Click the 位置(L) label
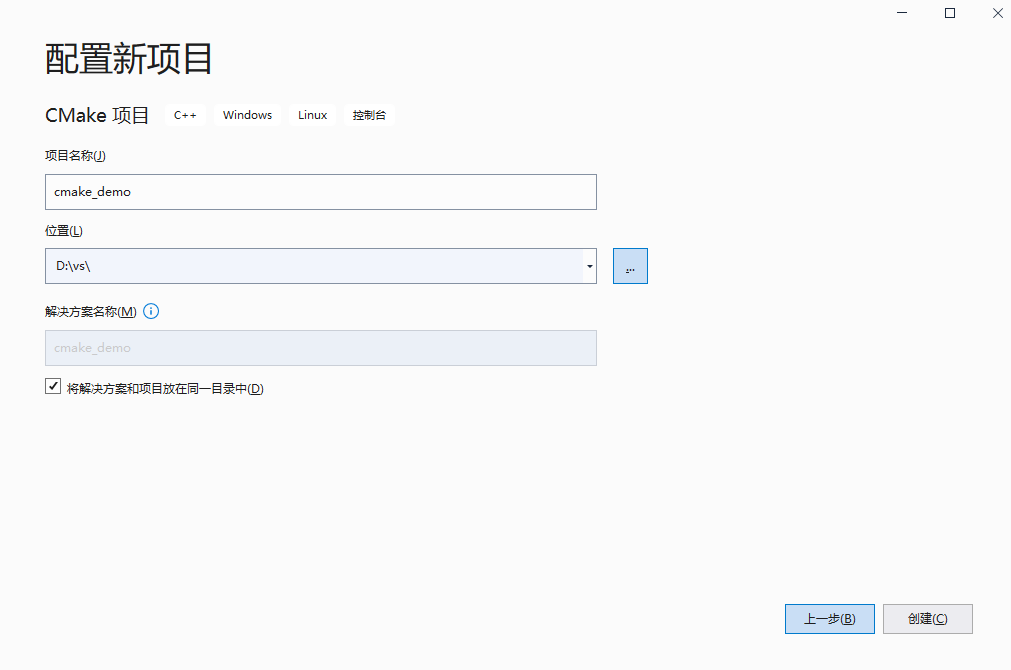Image resolution: width=1011 pixels, height=670 pixels. (x=64, y=230)
